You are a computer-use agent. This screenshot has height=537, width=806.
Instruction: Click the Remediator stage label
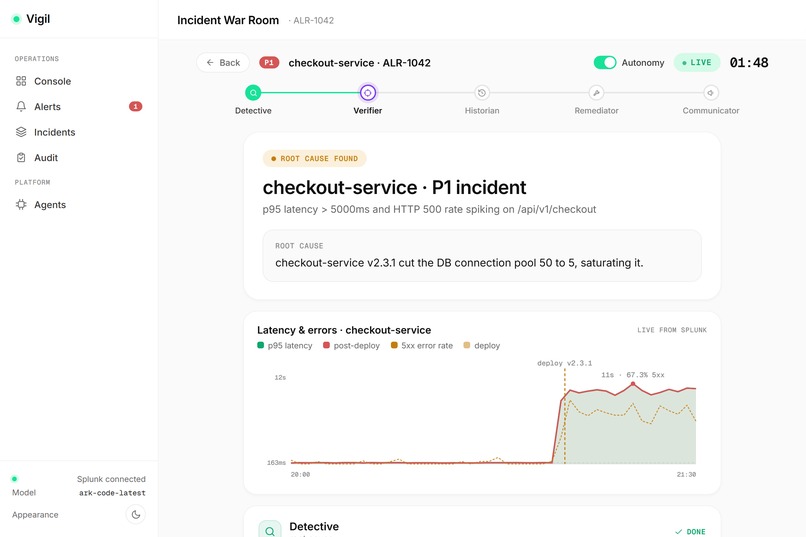pyautogui.click(x=596, y=110)
